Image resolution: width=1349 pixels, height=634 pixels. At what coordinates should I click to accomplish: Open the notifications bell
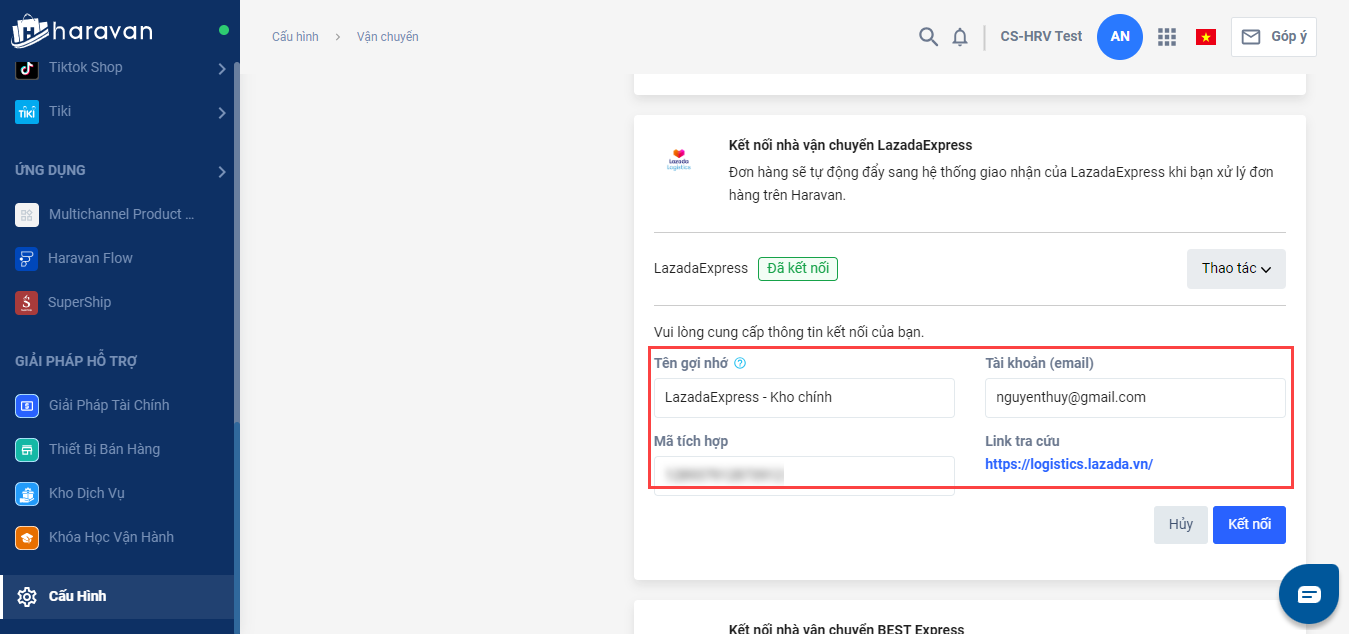click(960, 37)
